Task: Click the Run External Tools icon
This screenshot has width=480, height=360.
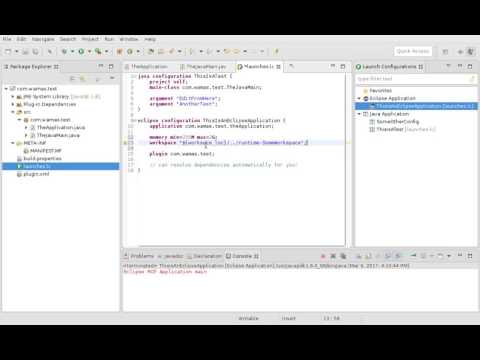Action: pyautogui.click(x=98, y=52)
